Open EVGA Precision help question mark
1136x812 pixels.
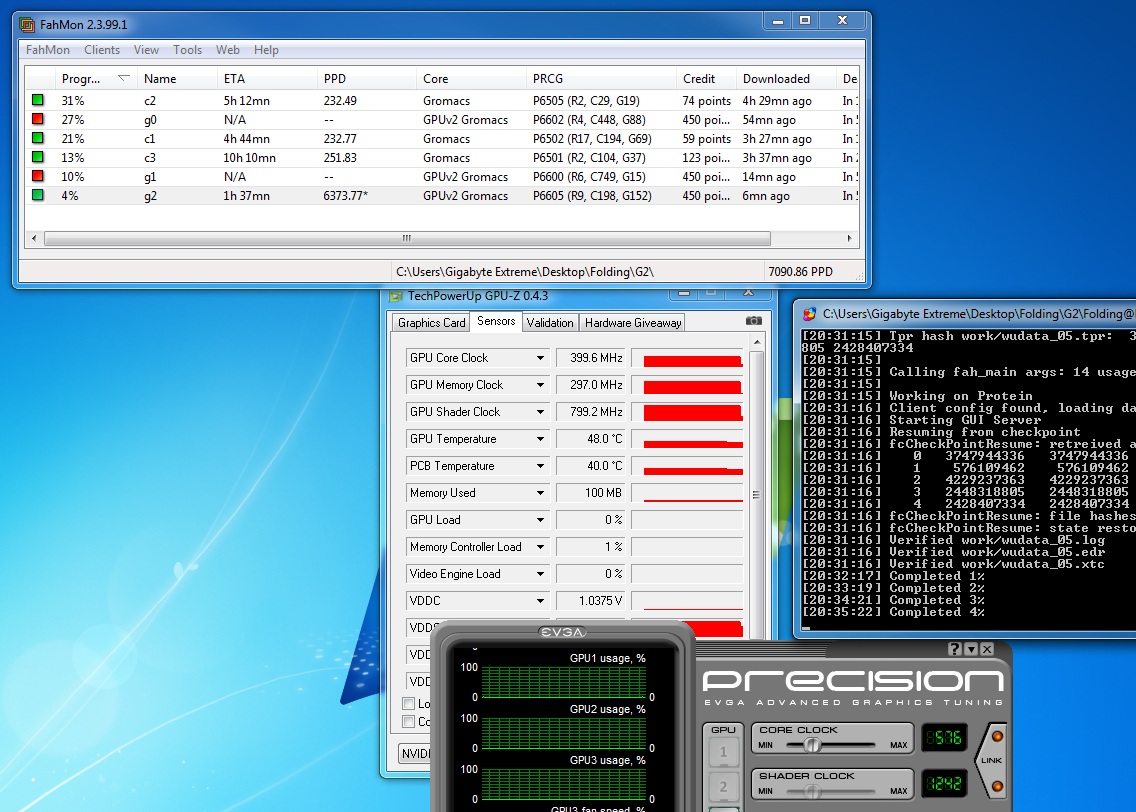[x=955, y=649]
